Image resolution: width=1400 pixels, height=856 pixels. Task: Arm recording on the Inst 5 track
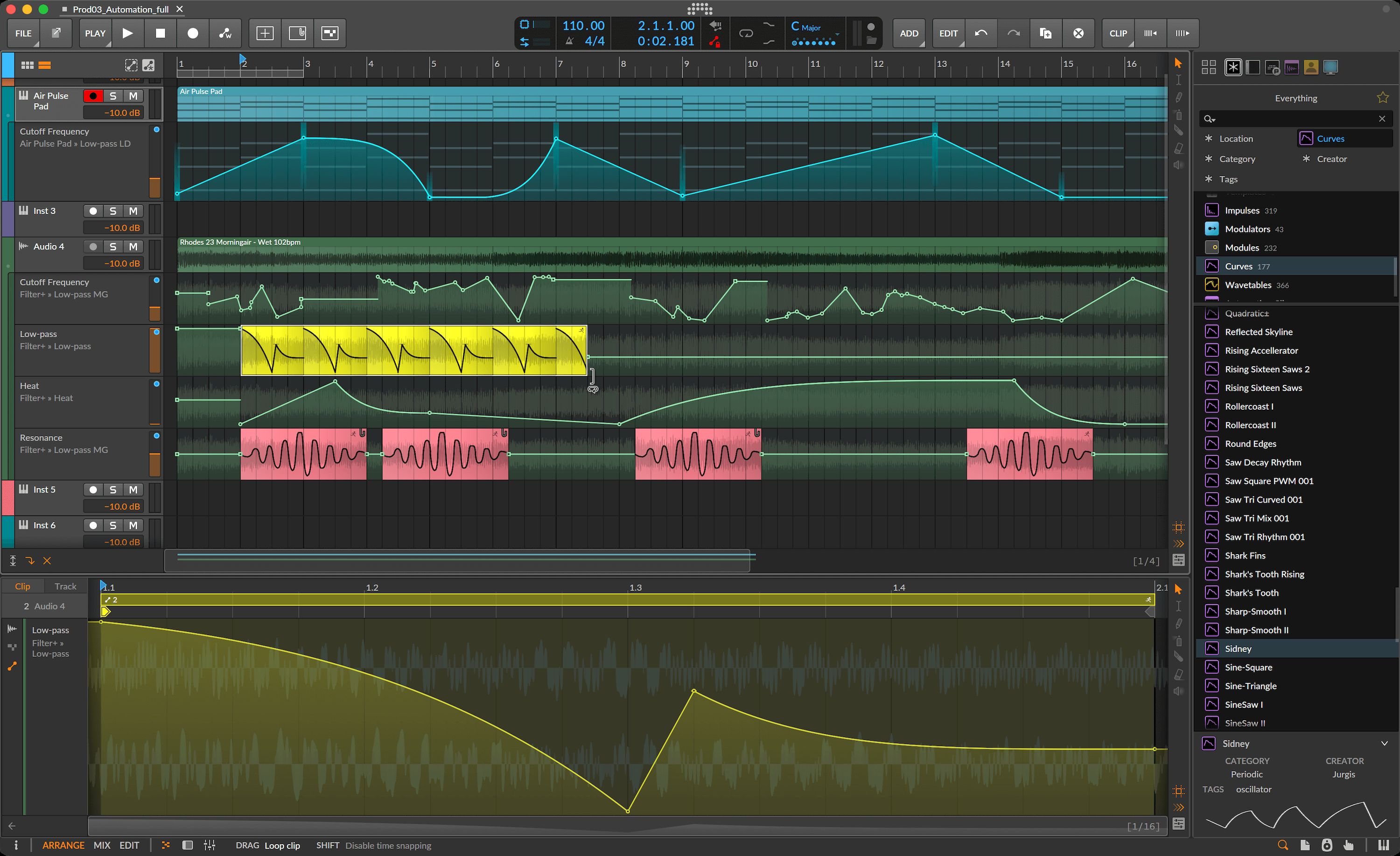click(93, 489)
